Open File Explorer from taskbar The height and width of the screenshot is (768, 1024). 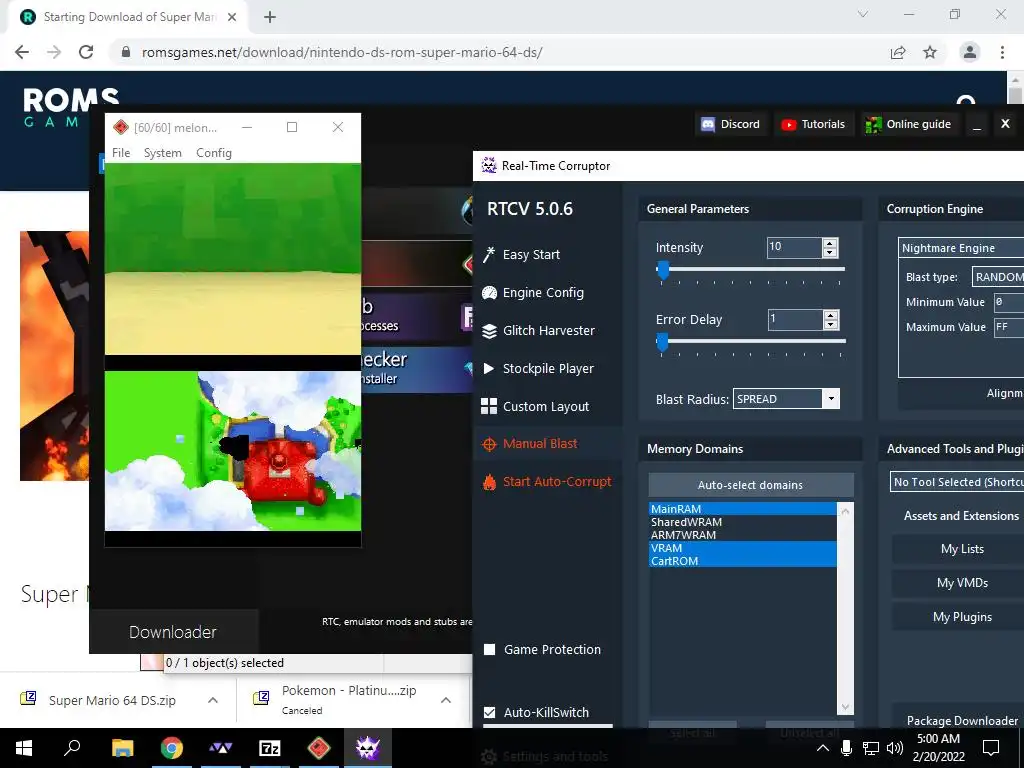[x=122, y=748]
